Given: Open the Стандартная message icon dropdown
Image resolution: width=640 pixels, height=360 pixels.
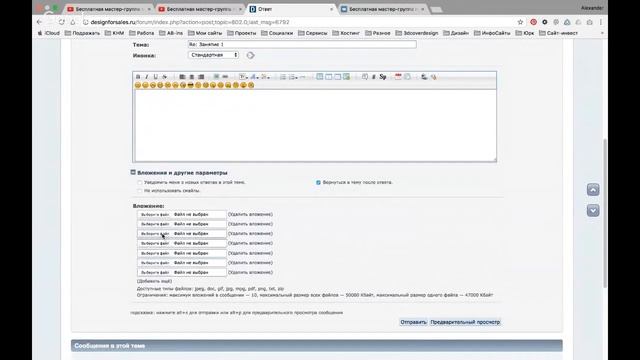Looking at the screenshot, I should [x=213, y=55].
